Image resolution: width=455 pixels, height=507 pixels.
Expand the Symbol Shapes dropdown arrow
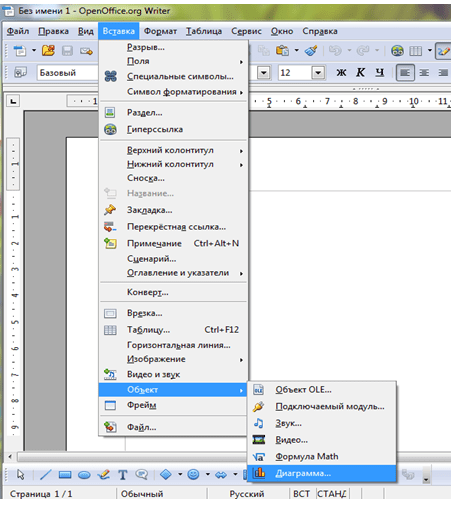[207, 475]
